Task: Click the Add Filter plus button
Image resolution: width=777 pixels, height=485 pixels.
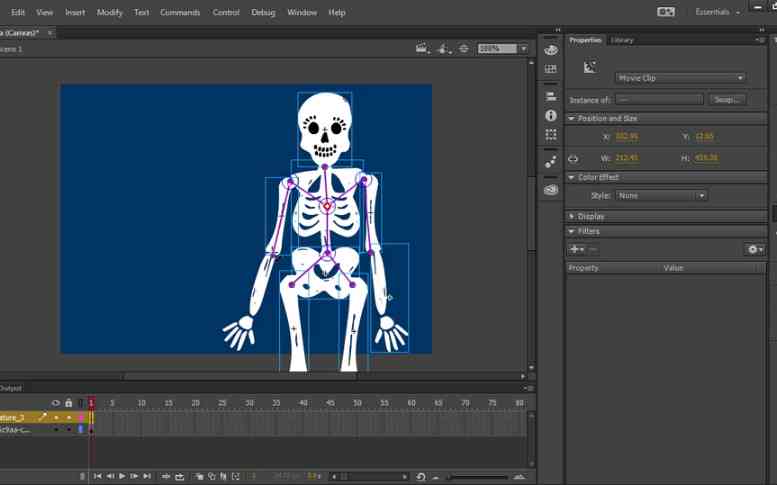Action: (x=577, y=249)
